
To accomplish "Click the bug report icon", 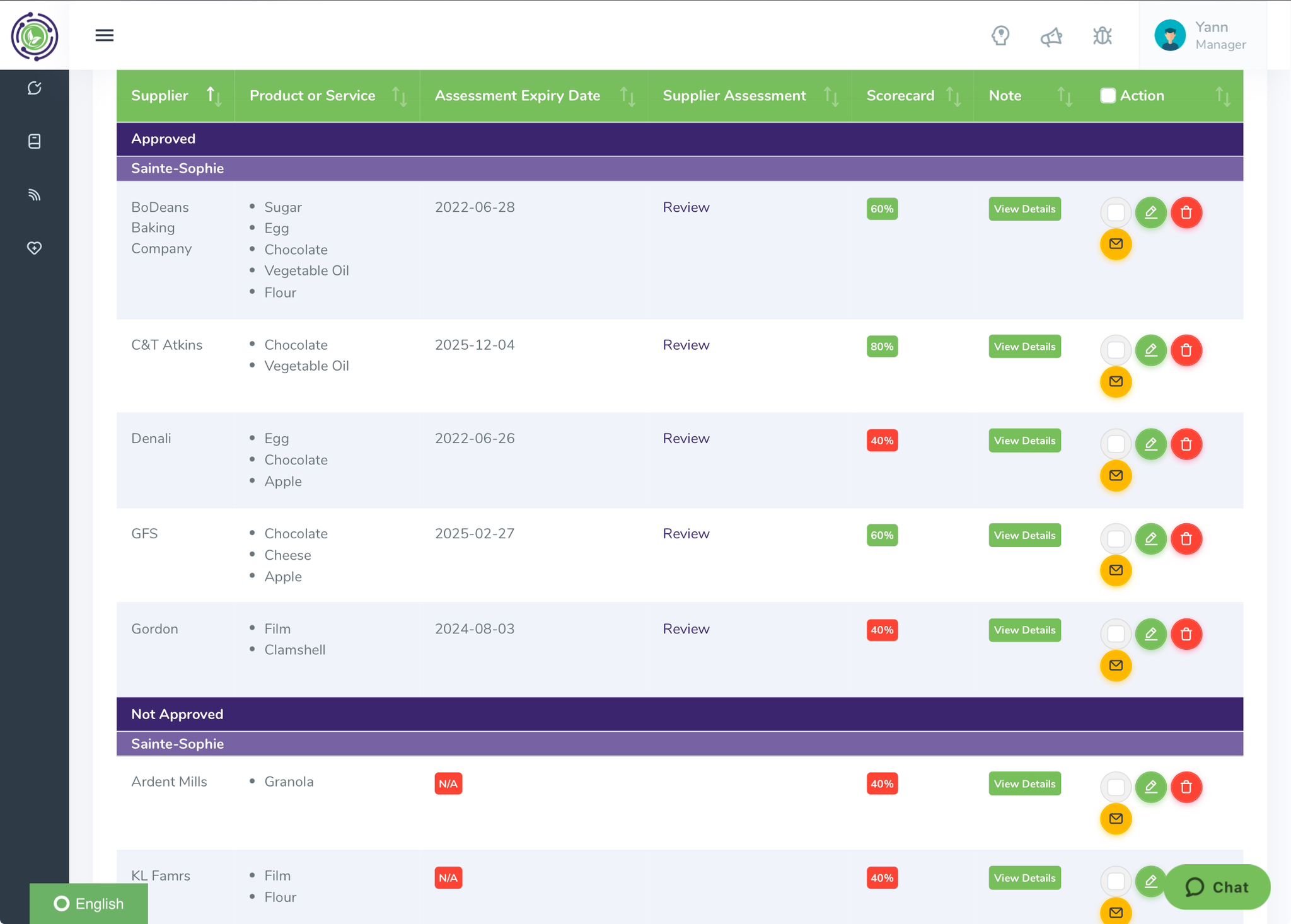I will point(1102,36).
